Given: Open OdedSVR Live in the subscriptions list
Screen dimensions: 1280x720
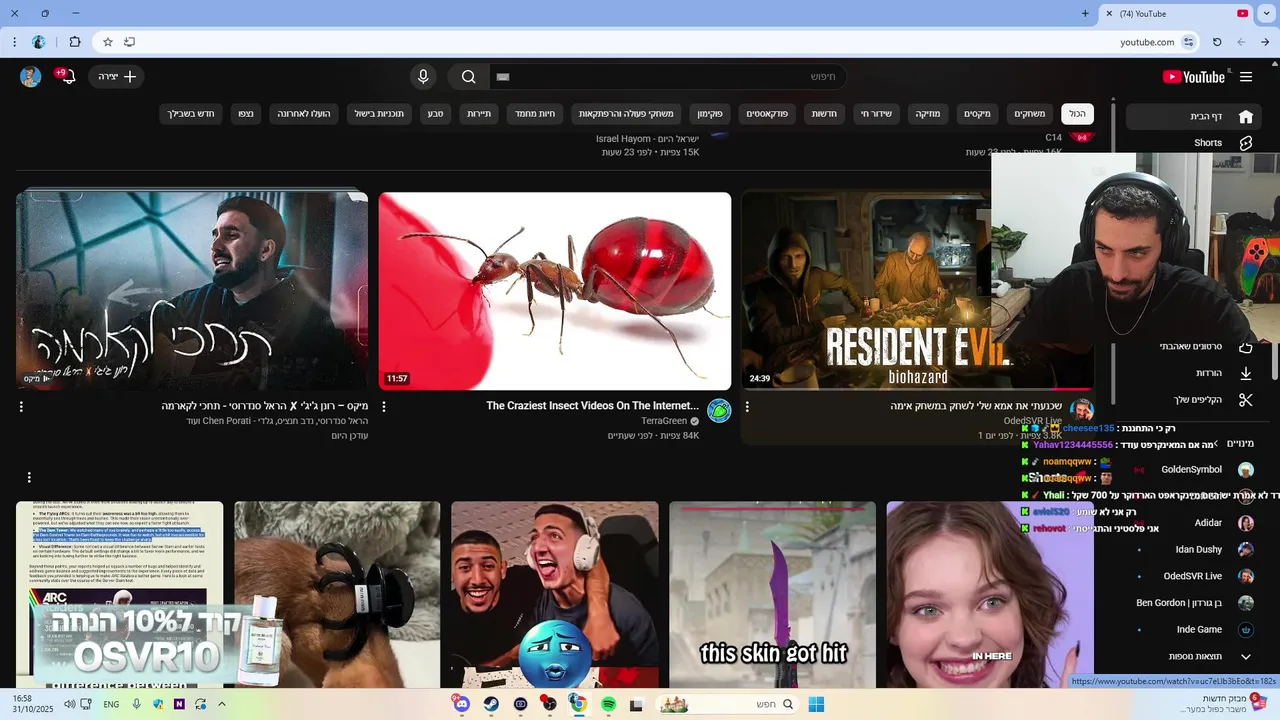Looking at the screenshot, I should coord(1192,576).
